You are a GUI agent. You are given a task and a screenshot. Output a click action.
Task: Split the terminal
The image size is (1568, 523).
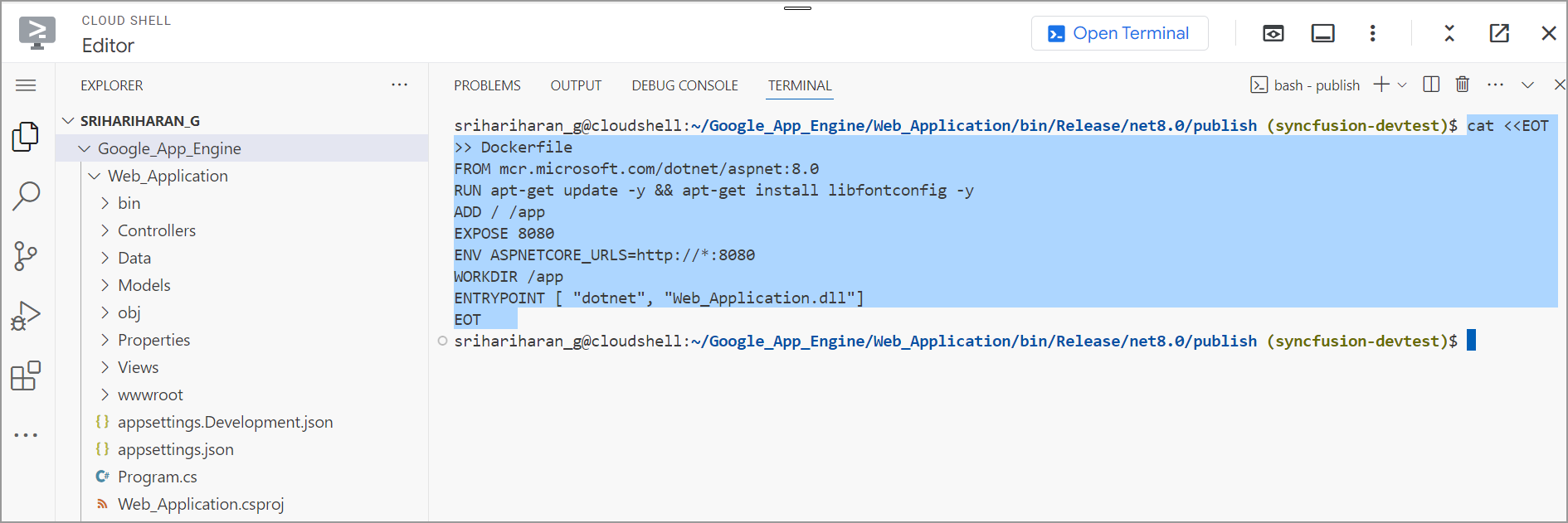(x=1431, y=85)
